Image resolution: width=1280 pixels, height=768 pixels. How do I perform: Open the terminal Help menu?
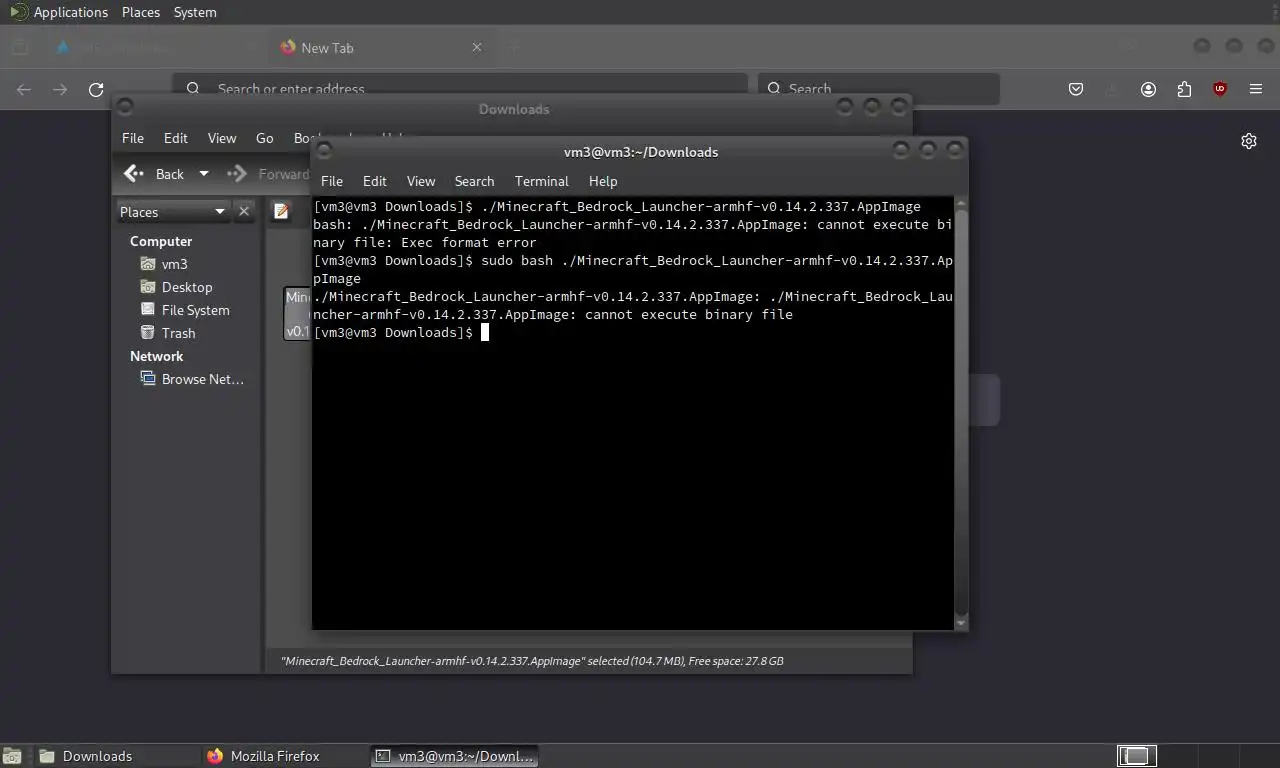[x=603, y=181]
